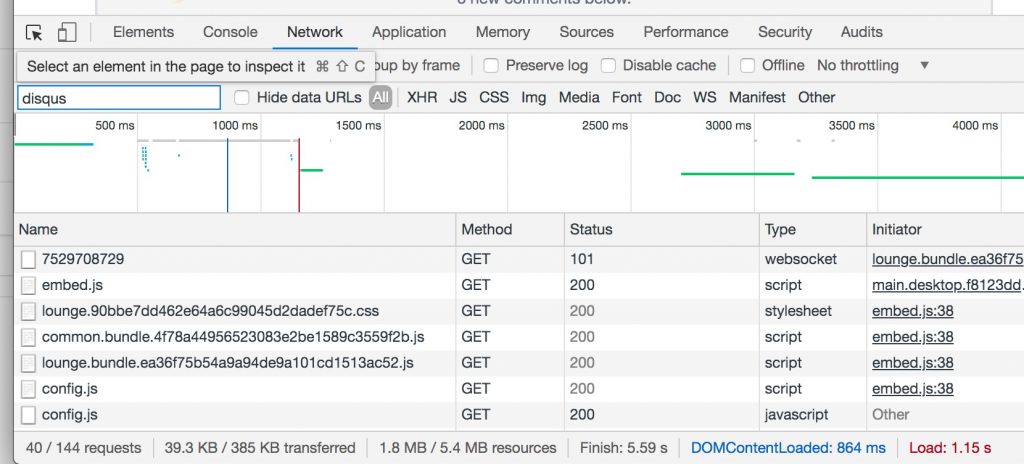Open the lounge.bundle.ea36f75 initiator link
Viewport: 1024px width, 464px height.
pyautogui.click(x=948, y=259)
